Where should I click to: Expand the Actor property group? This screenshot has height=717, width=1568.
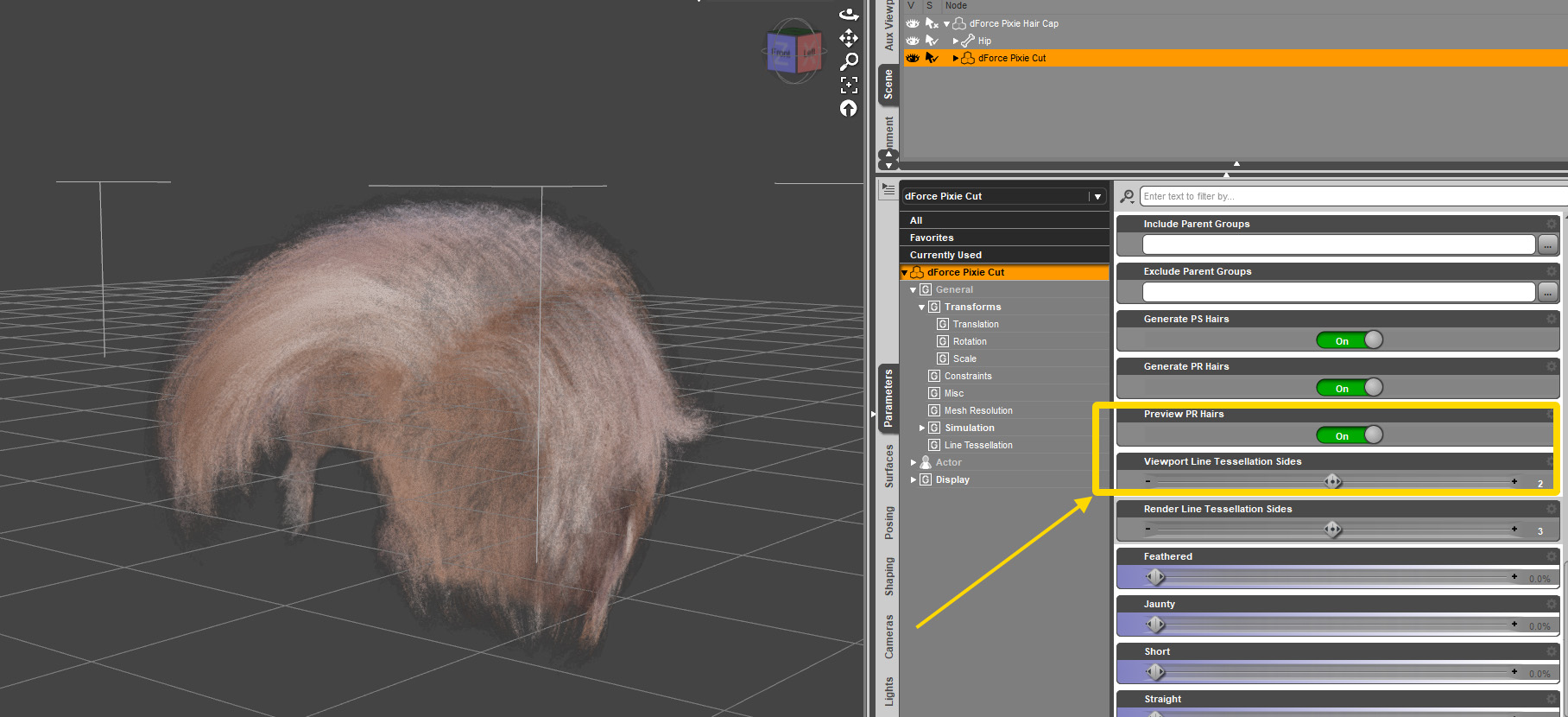(914, 462)
